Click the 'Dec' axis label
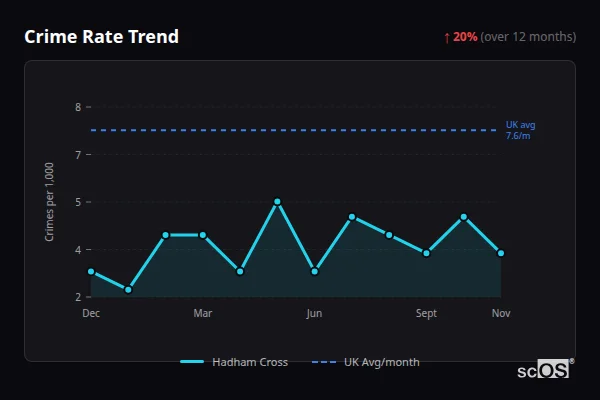Screen dimensions: 600x400 coord(91,313)
